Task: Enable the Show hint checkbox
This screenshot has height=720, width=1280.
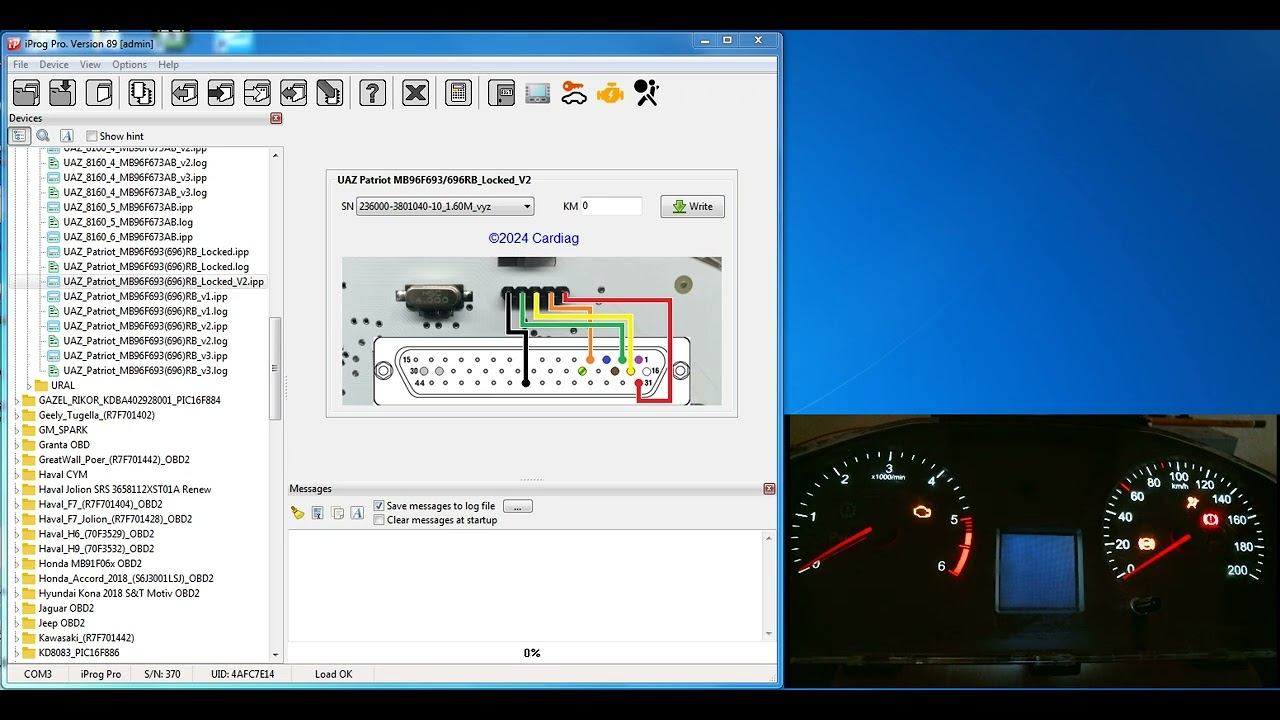Action: coord(92,136)
